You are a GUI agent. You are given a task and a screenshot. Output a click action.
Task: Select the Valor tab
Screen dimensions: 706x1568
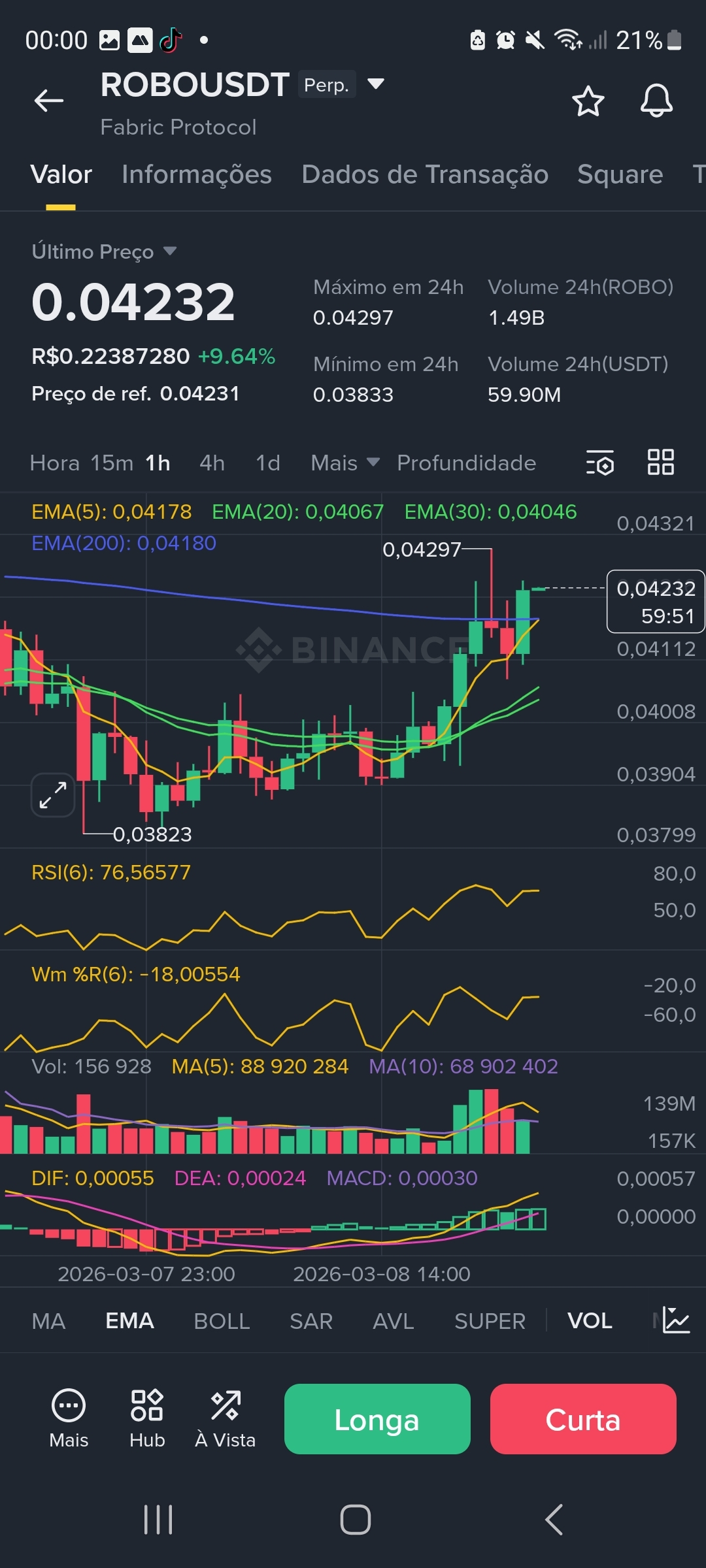pos(61,174)
